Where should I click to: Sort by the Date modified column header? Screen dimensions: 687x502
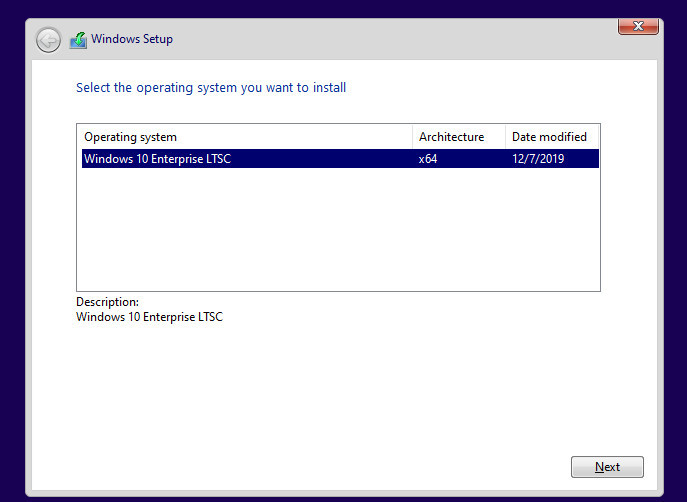pos(552,137)
